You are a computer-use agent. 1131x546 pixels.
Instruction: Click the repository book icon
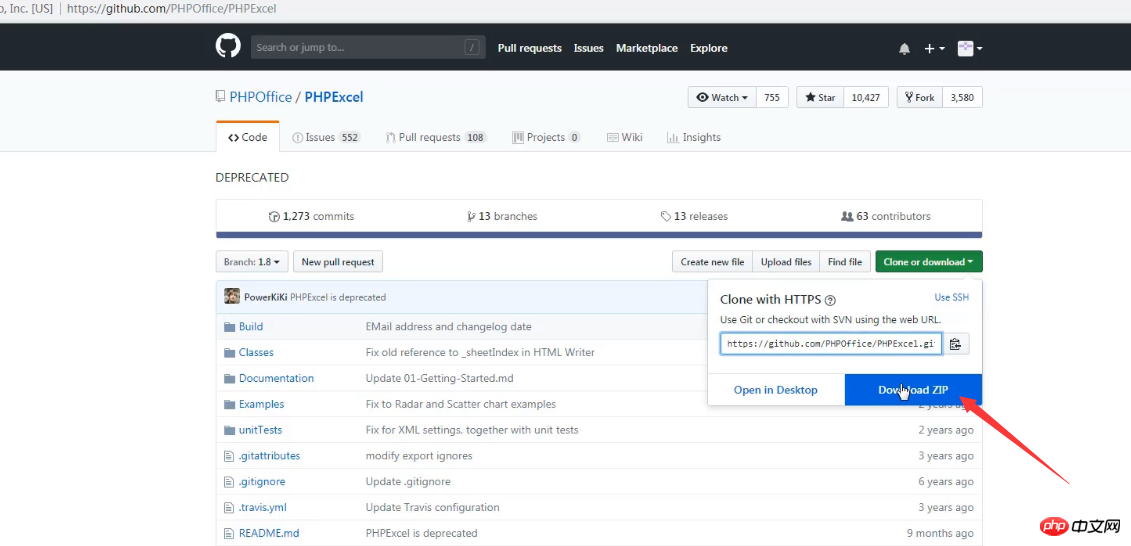[220, 97]
